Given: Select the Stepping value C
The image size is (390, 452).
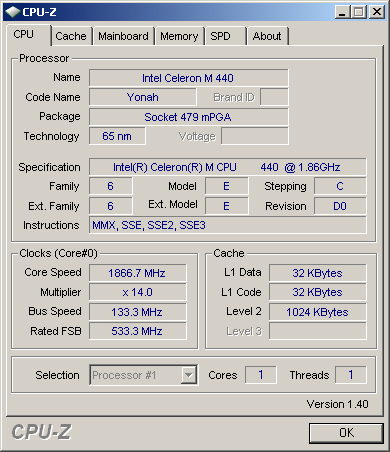Looking at the screenshot, I should click(340, 186).
